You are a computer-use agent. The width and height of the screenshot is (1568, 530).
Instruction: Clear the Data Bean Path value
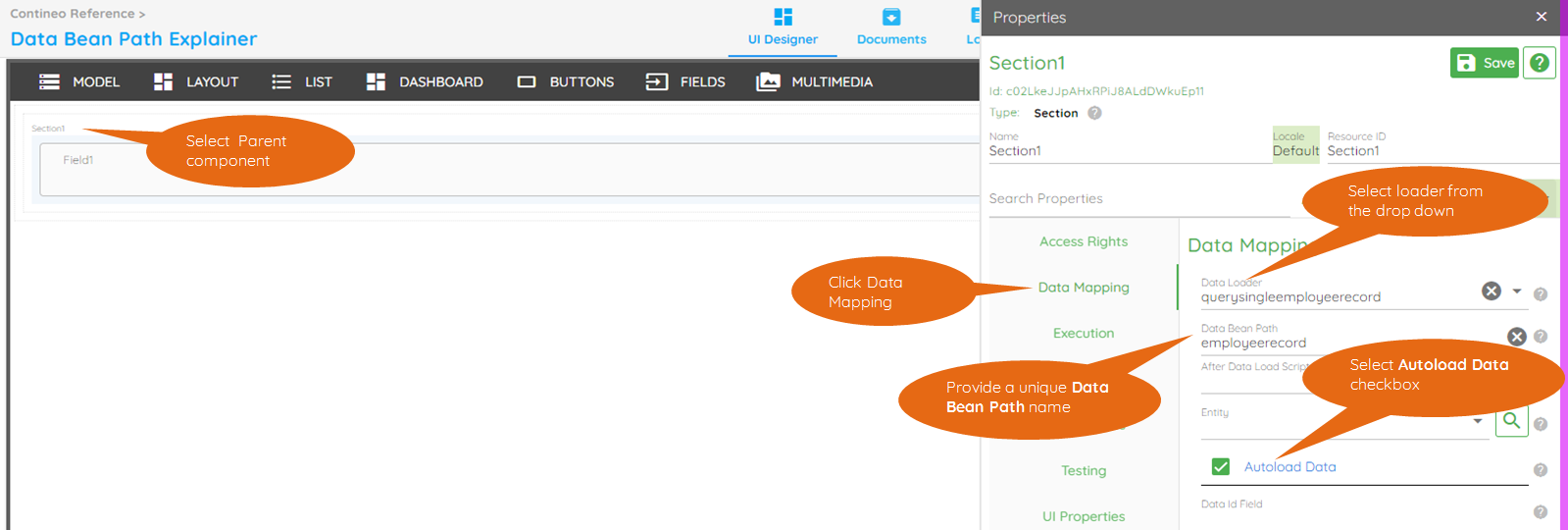coord(1516,337)
